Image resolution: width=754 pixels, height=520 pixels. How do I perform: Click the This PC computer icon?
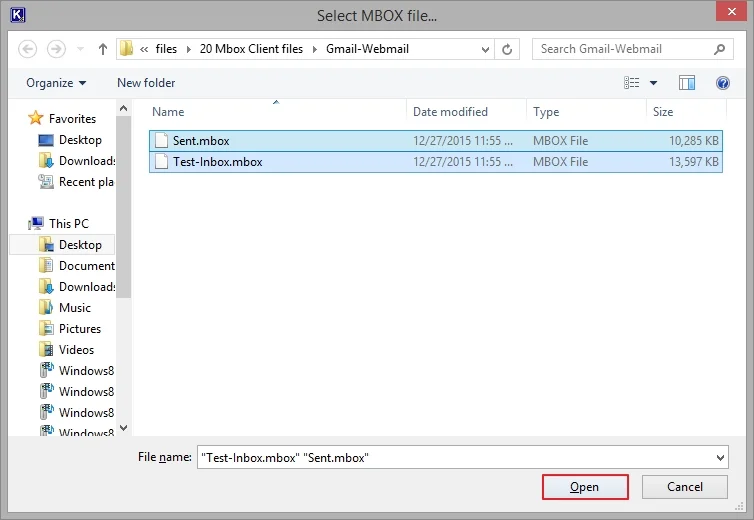[36, 223]
